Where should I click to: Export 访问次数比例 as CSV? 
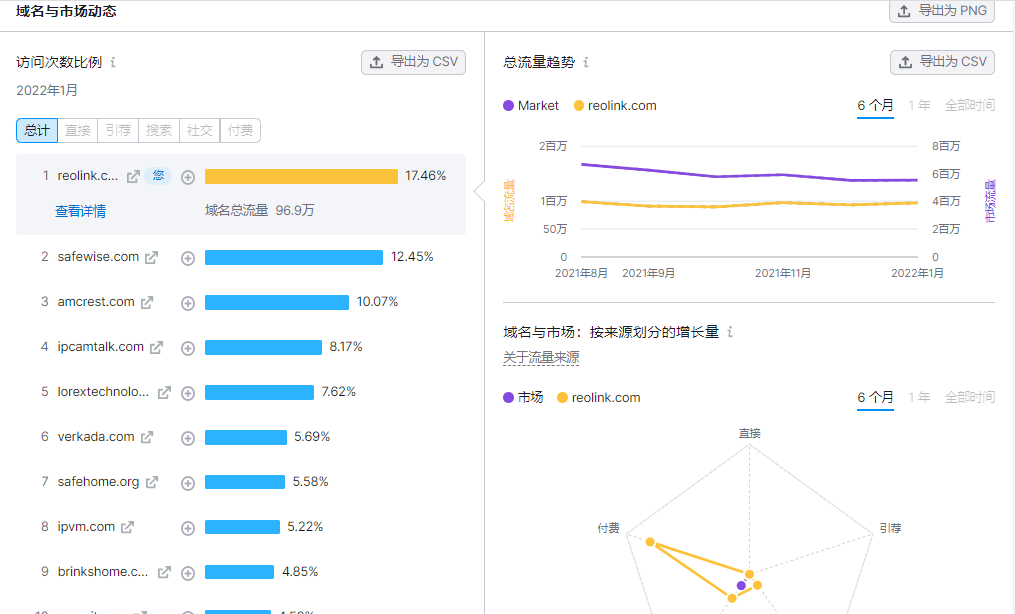coord(414,62)
